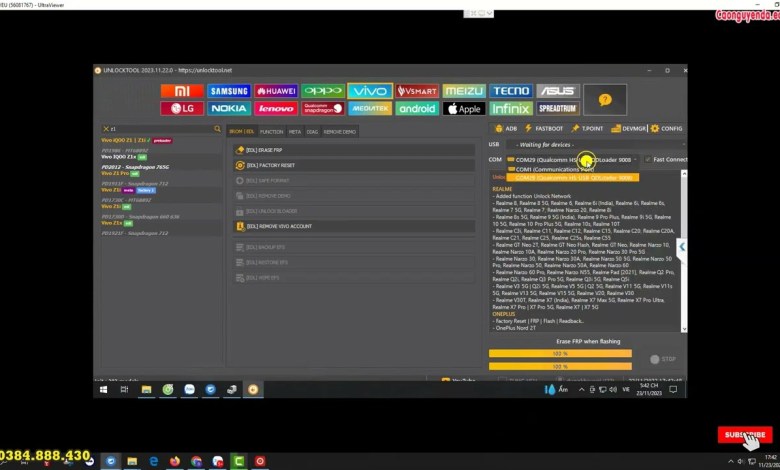Select the Samsung brand icon

pyautogui.click(x=228, y=91)
